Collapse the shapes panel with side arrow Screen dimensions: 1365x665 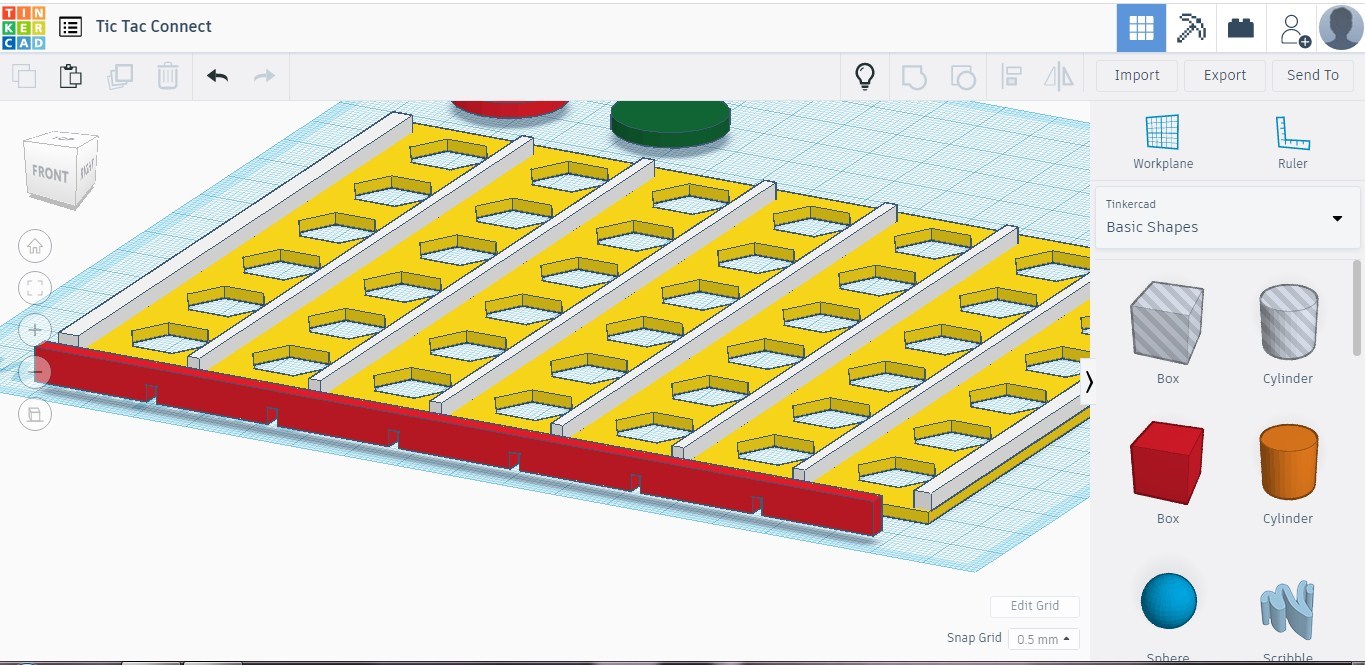coord(1089,381)
